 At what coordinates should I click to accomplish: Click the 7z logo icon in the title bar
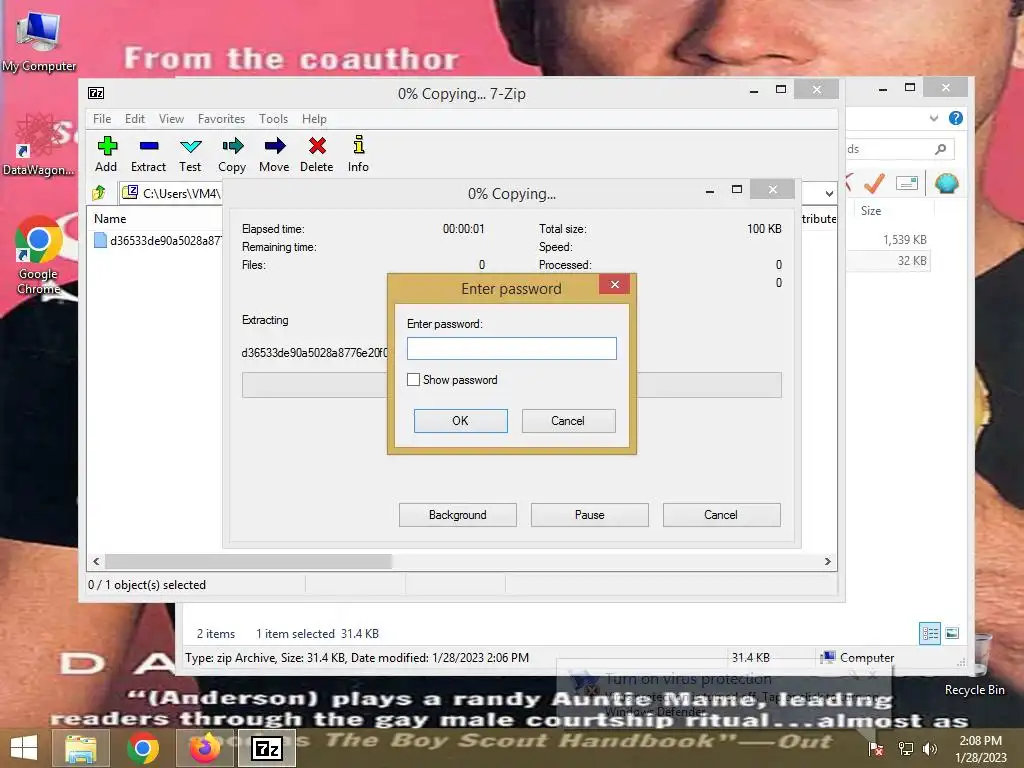[x=96, y=93]
